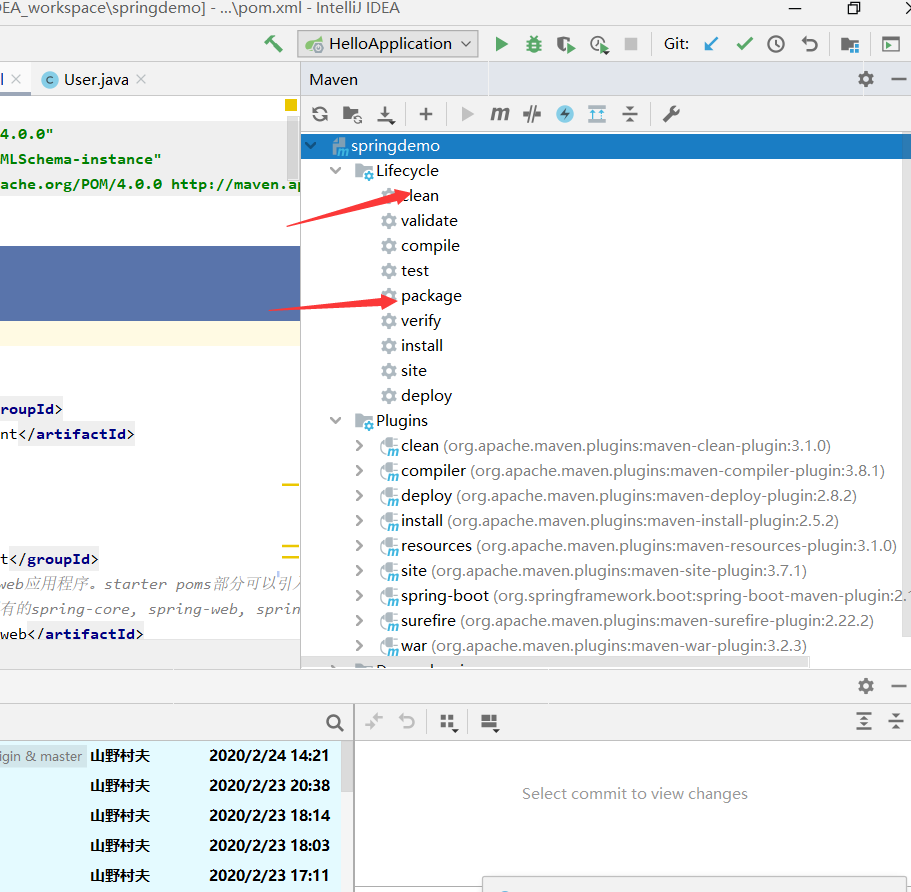911x892 pixels.
Task: Select the validate lifecycle phase
Action: click(419, 221)
